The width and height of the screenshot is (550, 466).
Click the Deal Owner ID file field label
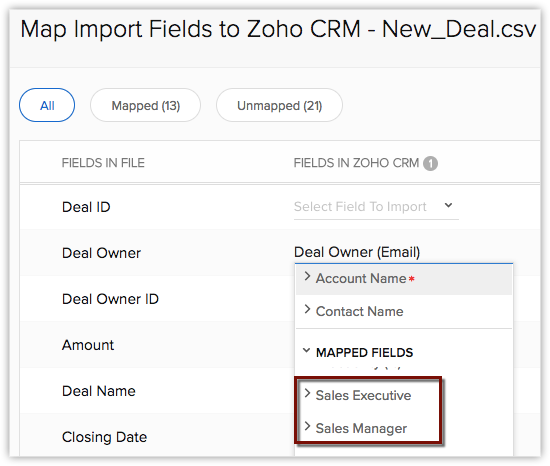[110, 299]
